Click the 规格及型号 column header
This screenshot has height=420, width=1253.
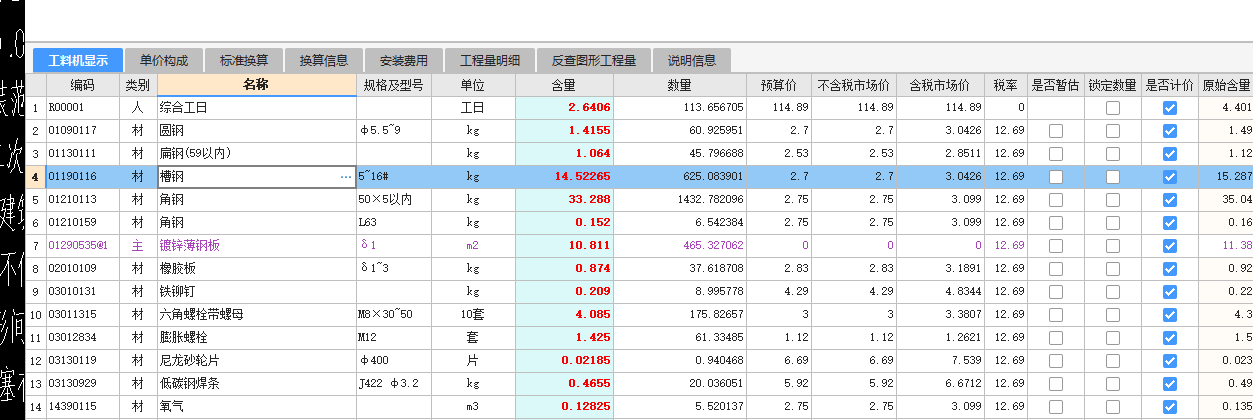394,85
